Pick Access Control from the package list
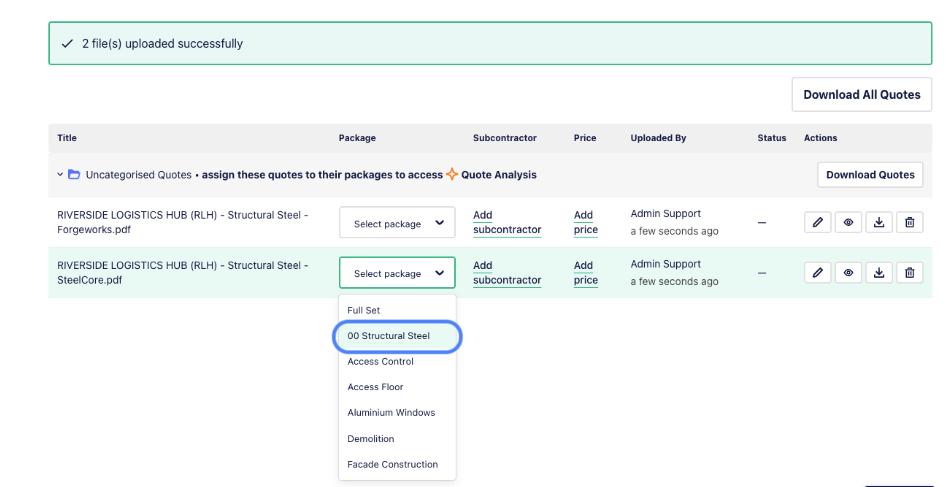This screenshot has width=952, height=487. 380,362
